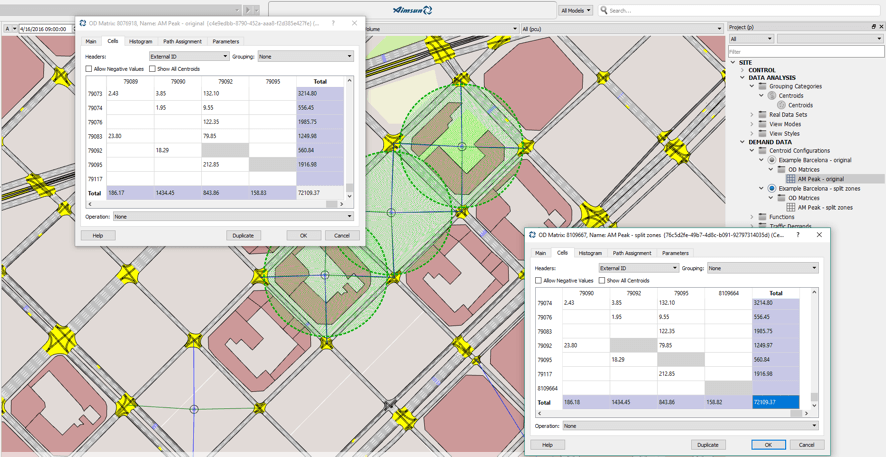This screenshot has height=457, width=886.
Task: Activate Eixample Barcelona - original centroid configuration radio
Action: (x=772, y=160)
